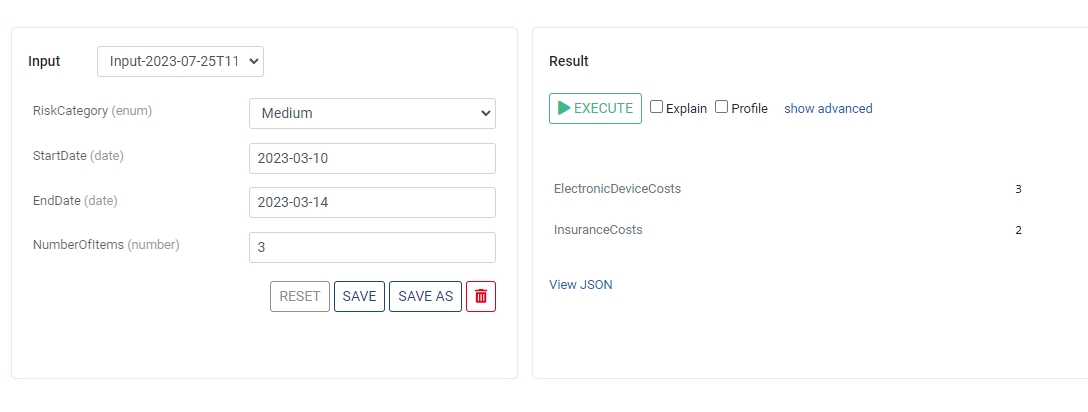This screenshot has height=412, width=1088.
Task: Enable the Explain checkbox
Action: pos(657,107)
